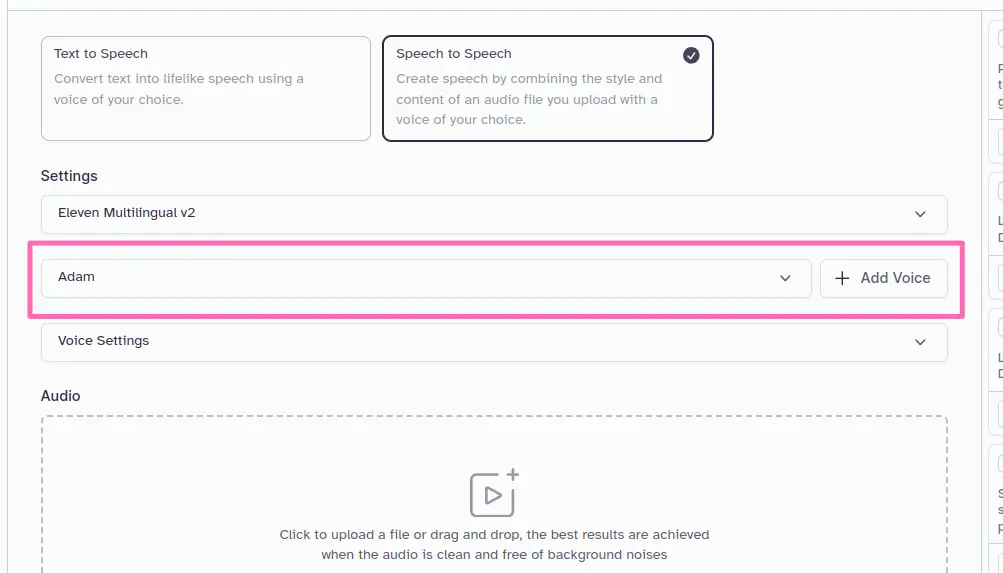Click the Text to Speech title
Viewport: 1003px width, 573px height.
[100, 54]
